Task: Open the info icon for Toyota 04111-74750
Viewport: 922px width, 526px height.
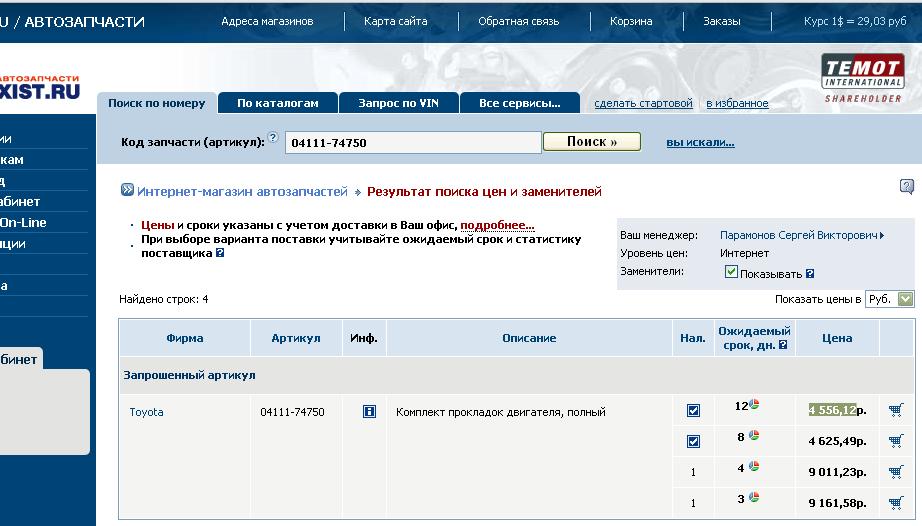Action: coord(369,411)
